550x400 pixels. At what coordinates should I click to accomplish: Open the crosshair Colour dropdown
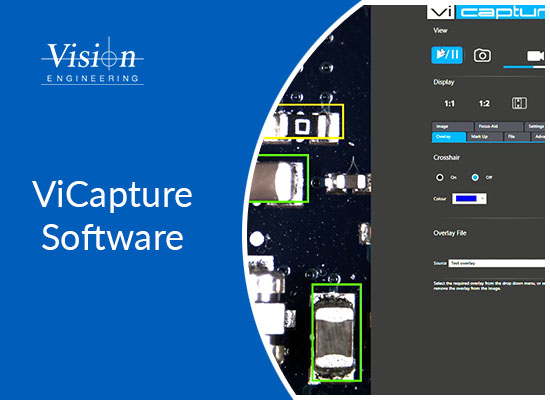(469, 199)
